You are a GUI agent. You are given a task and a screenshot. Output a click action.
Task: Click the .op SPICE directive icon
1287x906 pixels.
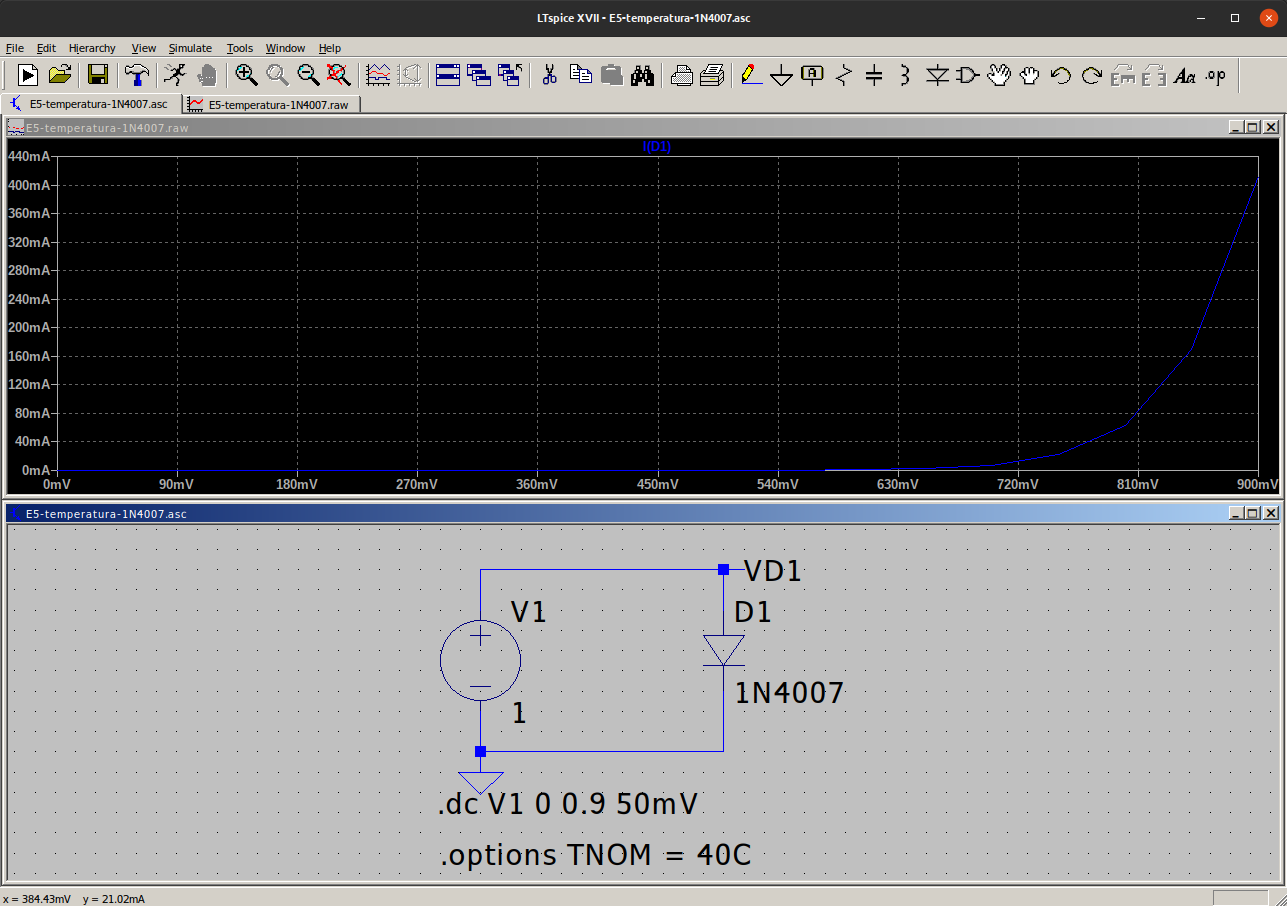tap(1216, 74)
